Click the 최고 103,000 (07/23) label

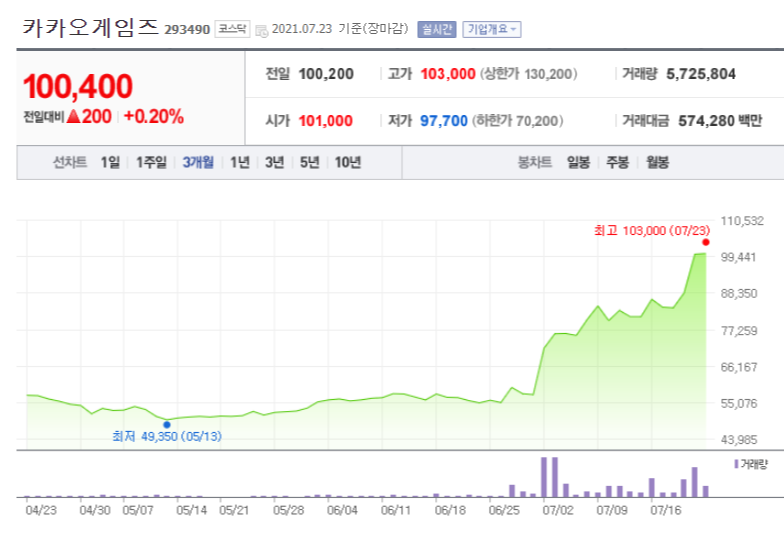point(652,230)
